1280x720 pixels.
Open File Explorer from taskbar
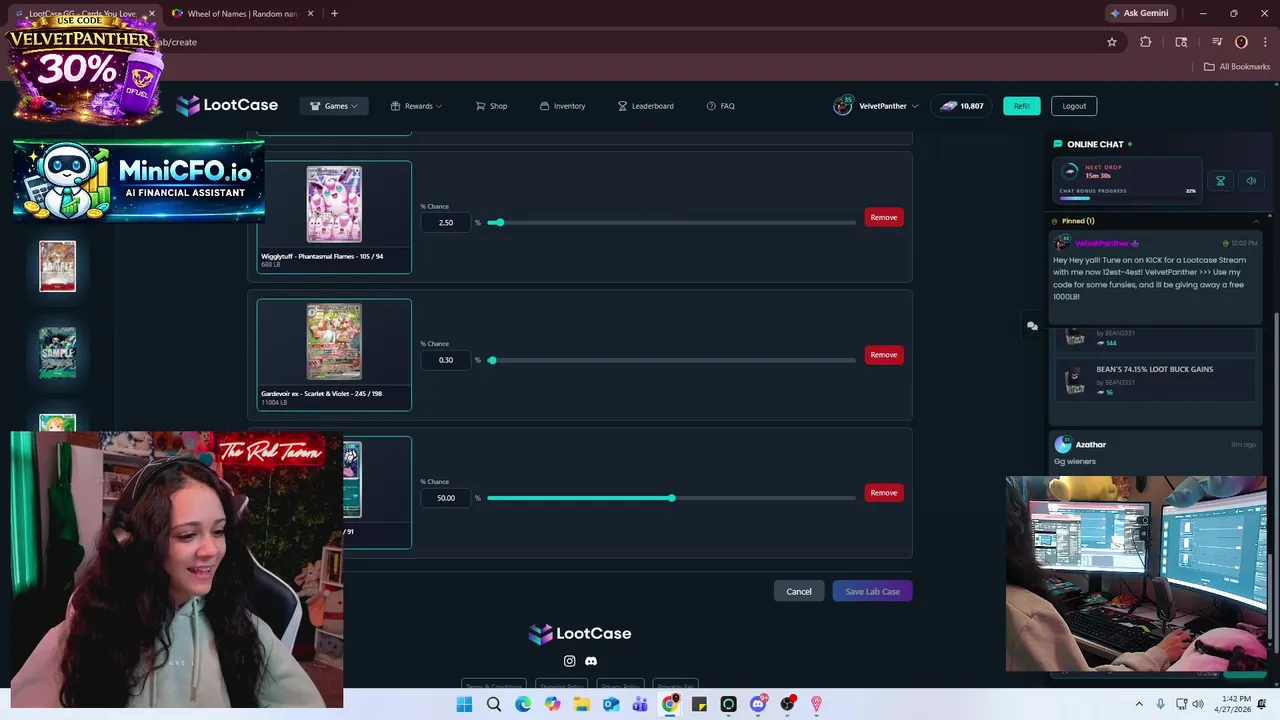tap(582, 705)
